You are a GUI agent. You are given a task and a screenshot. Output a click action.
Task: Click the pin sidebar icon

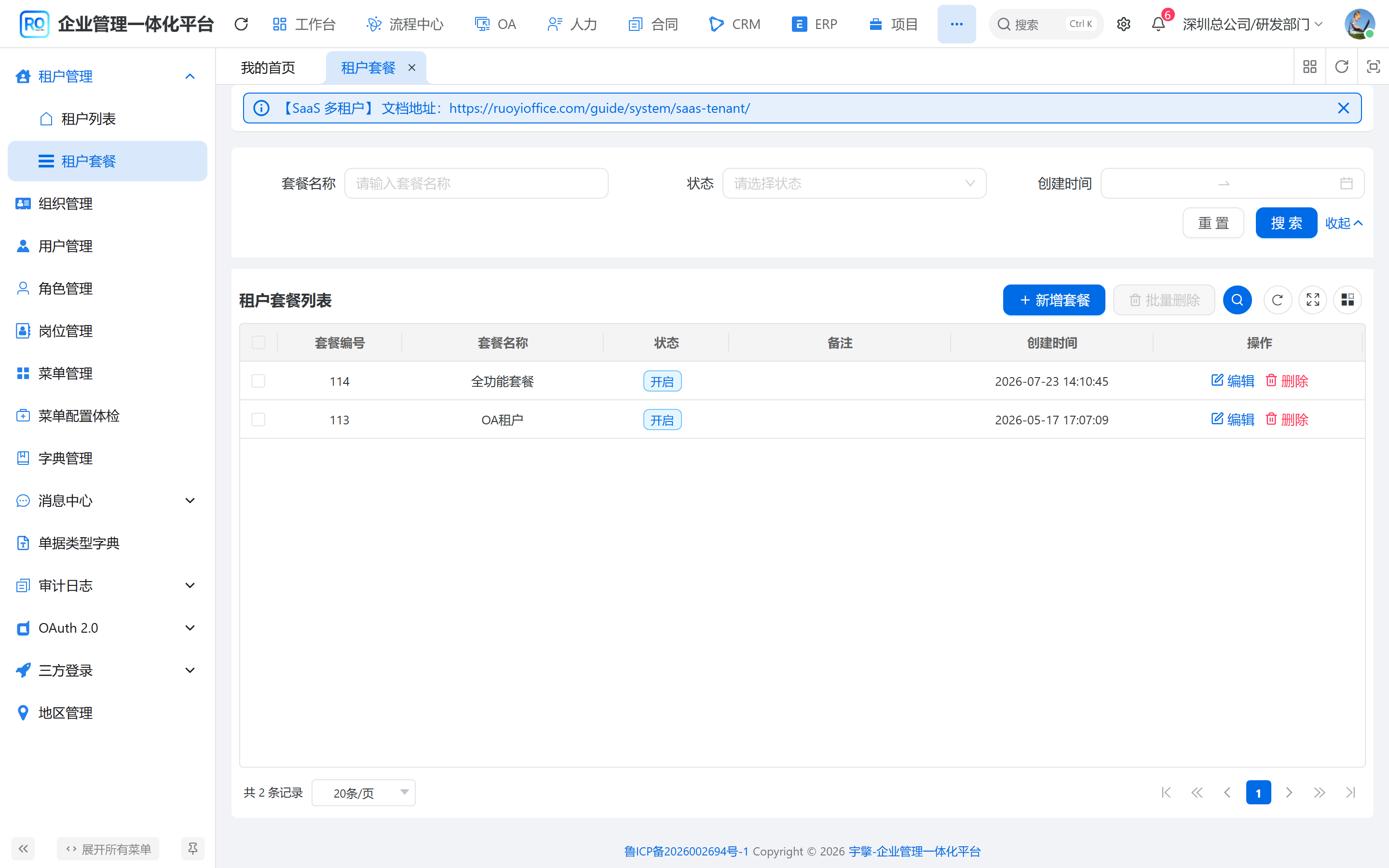coord(193,849)
